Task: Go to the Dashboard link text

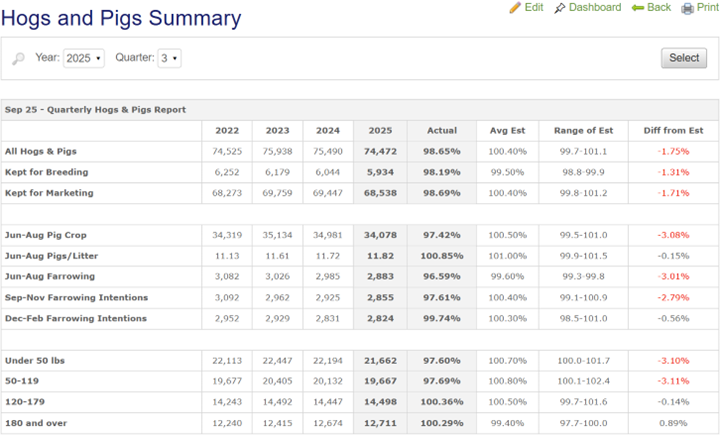Action: tap(595, 8)
